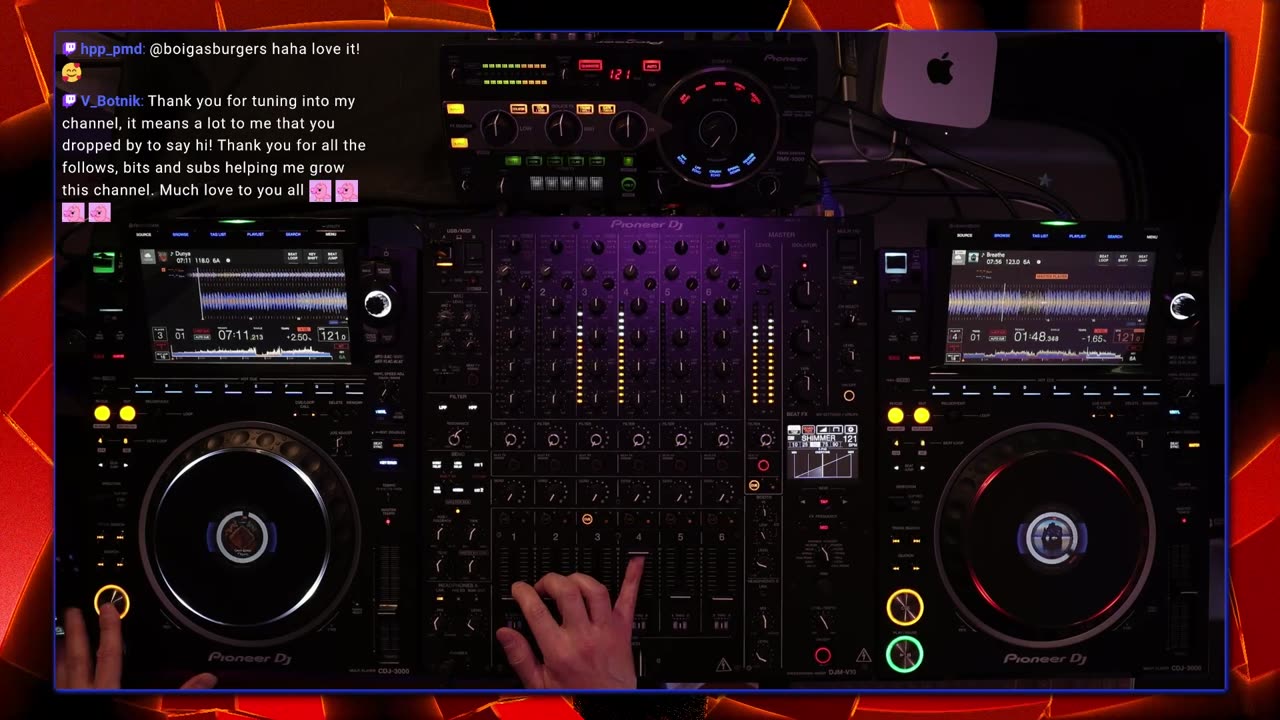Click RMX-1000 center jog dial
This screenshot has width=1280, height=720.
coord(717,128)
